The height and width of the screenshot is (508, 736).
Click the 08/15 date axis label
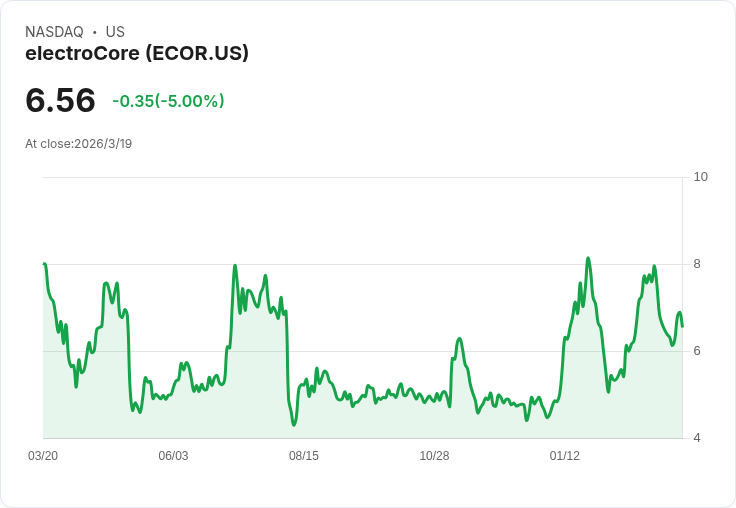click(x=304, y=455)
